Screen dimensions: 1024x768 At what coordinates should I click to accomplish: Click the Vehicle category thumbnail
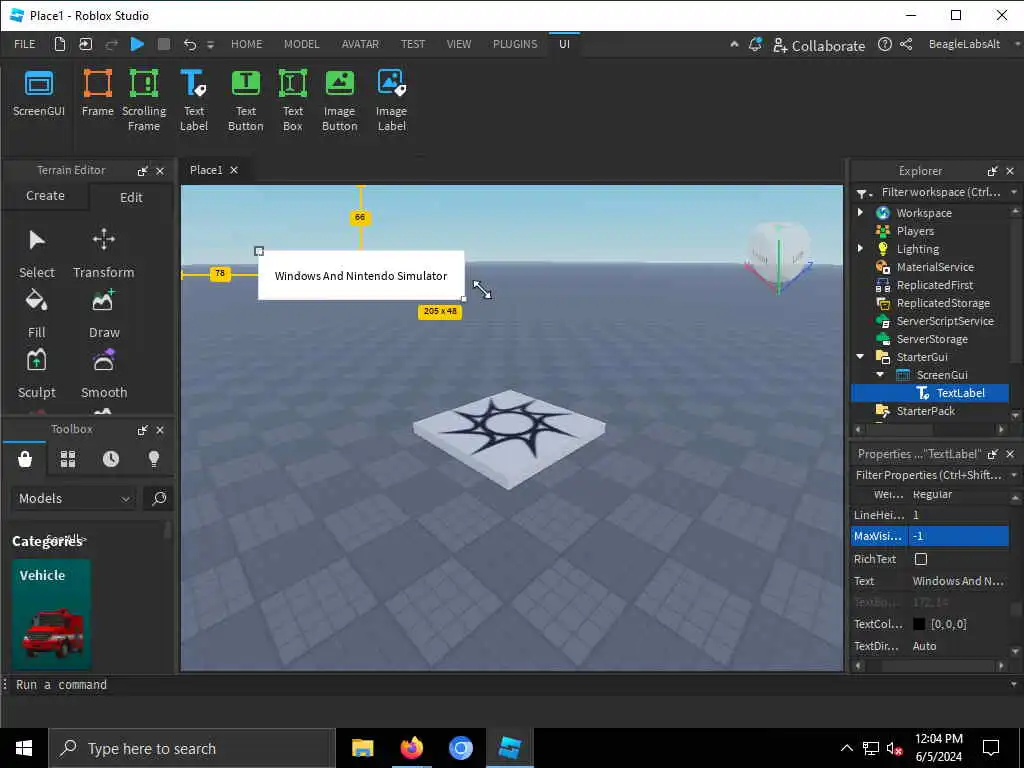[x=51, y=614]
